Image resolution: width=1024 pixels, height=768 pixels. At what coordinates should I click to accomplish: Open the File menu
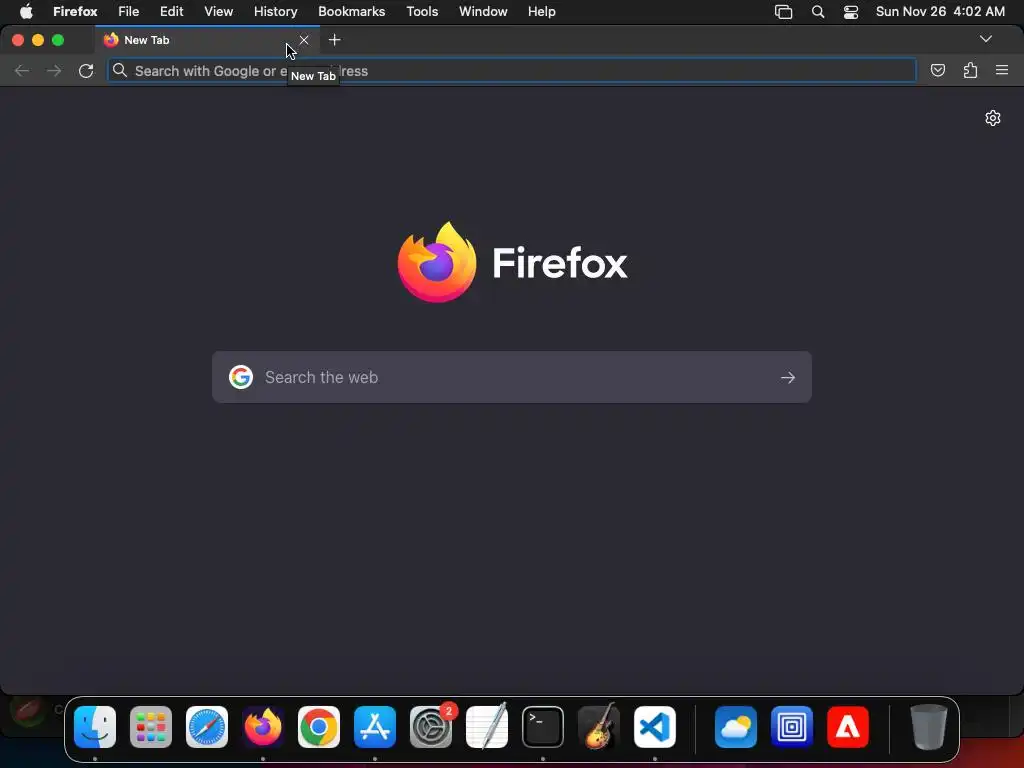point(129,12)
